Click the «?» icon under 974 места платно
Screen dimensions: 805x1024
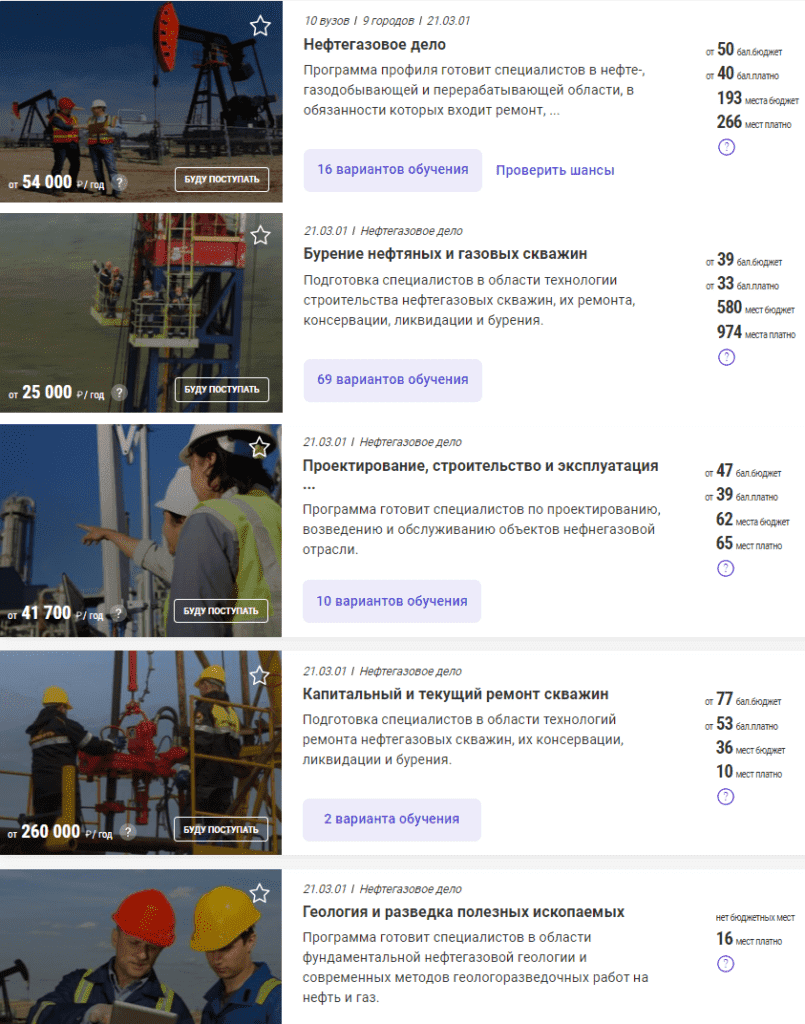(727, 356)
